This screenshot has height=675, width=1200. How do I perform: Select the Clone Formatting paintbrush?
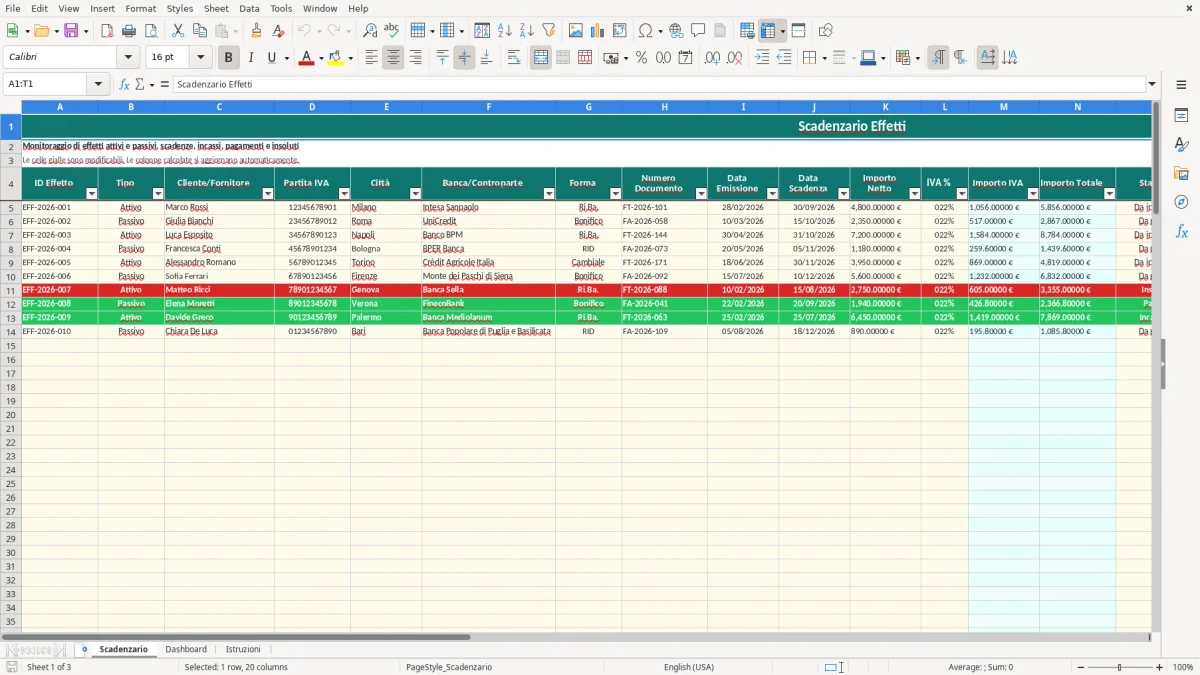click(256, 31)
